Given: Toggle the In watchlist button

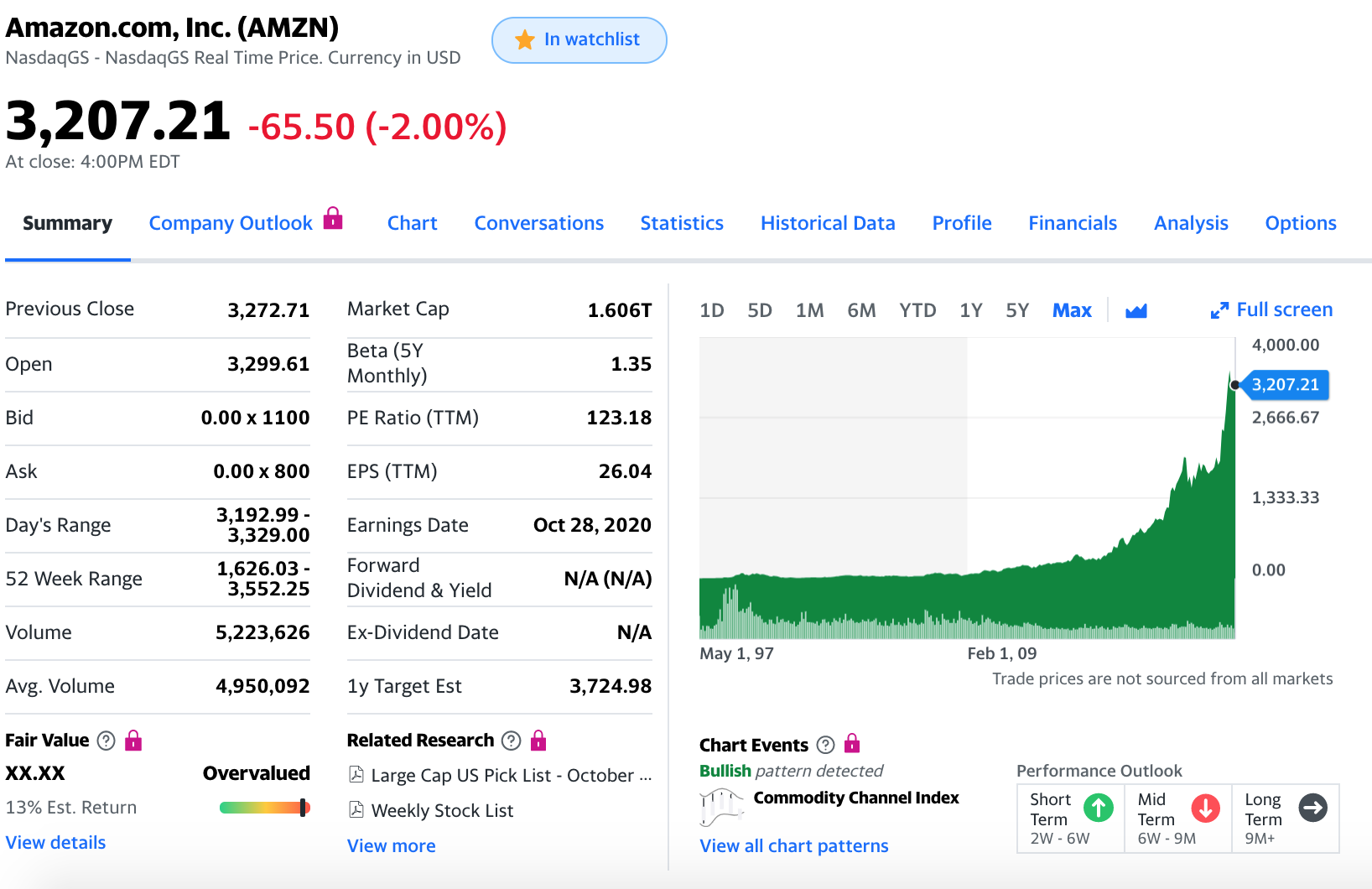Looking at the screenshot, I should pos(579,40).
